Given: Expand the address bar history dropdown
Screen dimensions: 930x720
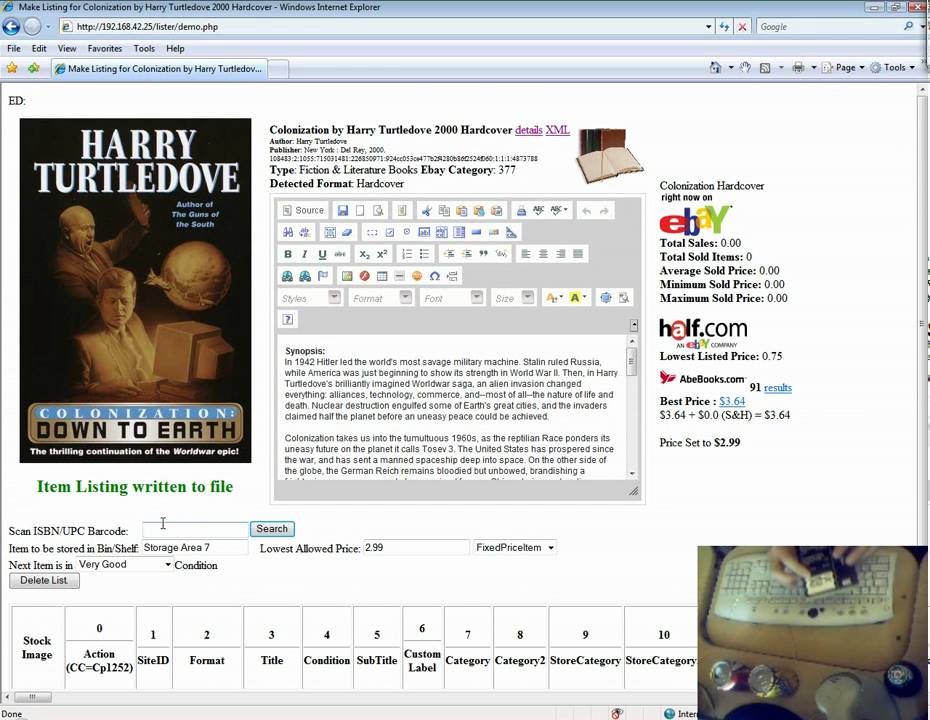Looking at the screenshot, I should click(x=708, y=27).
